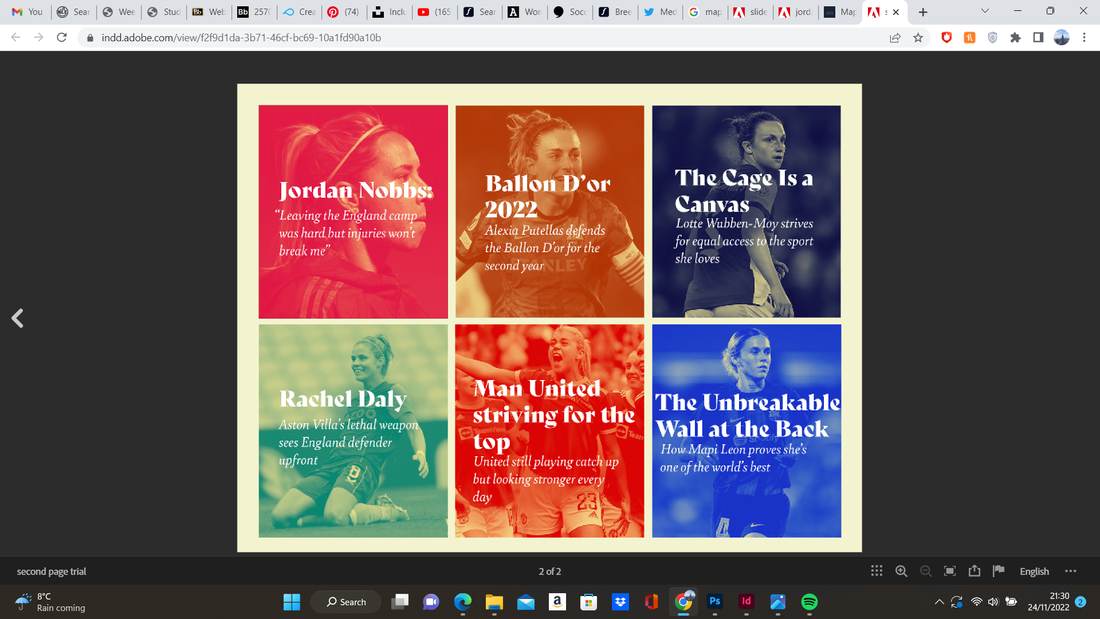Open a new browser tab
Screen dimensions: 1100x619
tap(923, 12)
